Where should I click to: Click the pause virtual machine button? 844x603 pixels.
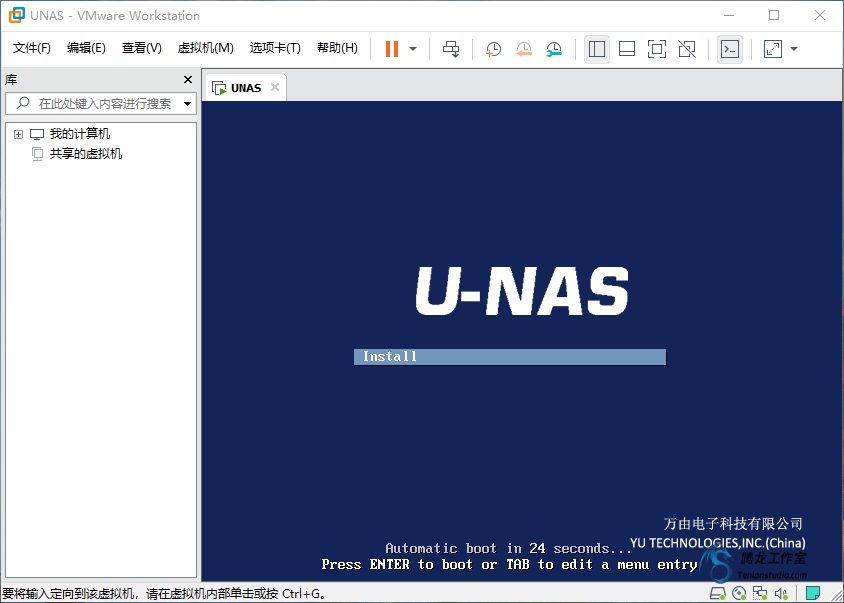coord(392,49)
